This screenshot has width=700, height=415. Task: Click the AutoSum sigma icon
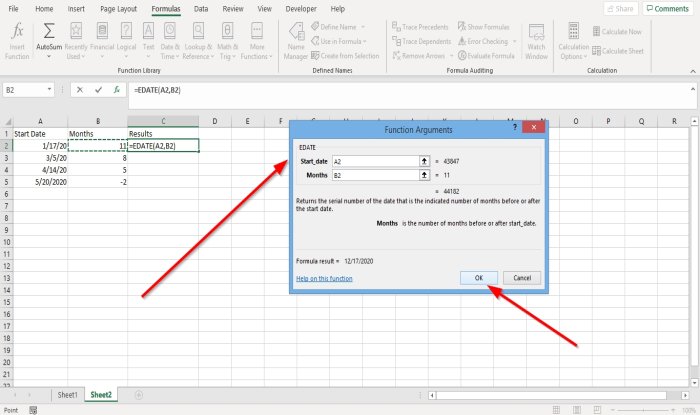pyautogui.click(x=49, y=31)
